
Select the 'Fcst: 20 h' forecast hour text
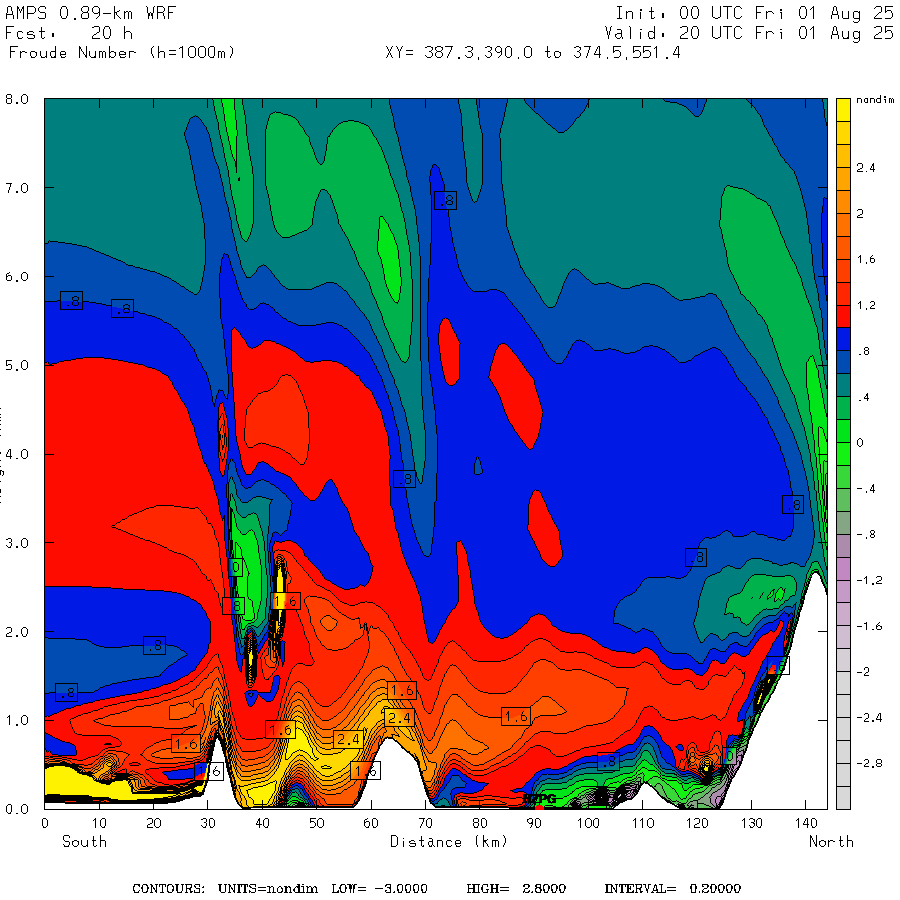pyautogui.click(x=69, y=33)
